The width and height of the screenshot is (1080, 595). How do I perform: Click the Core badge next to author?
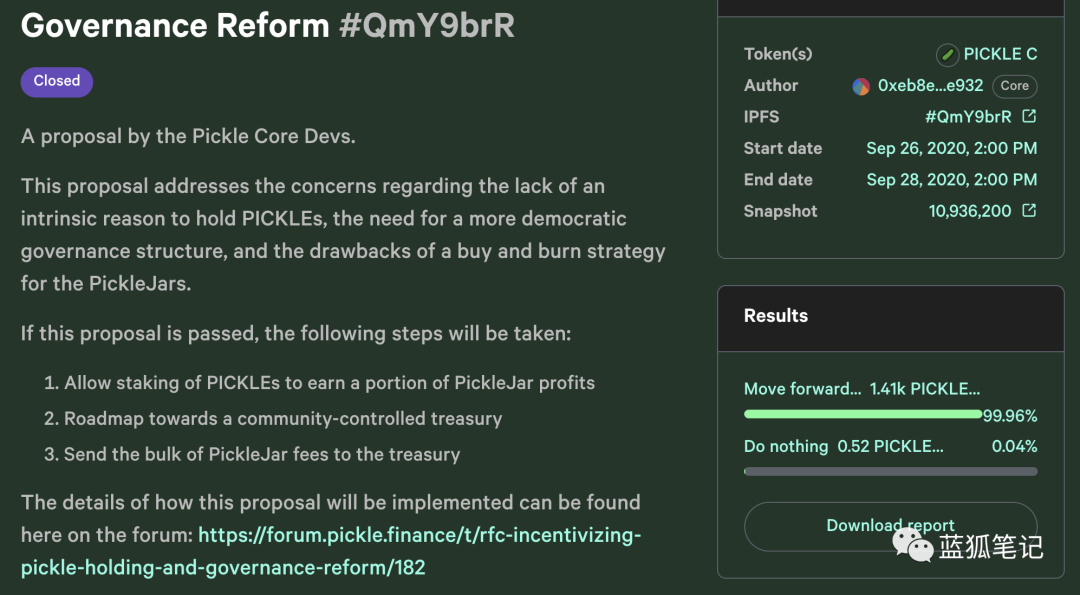(1015, 86)
